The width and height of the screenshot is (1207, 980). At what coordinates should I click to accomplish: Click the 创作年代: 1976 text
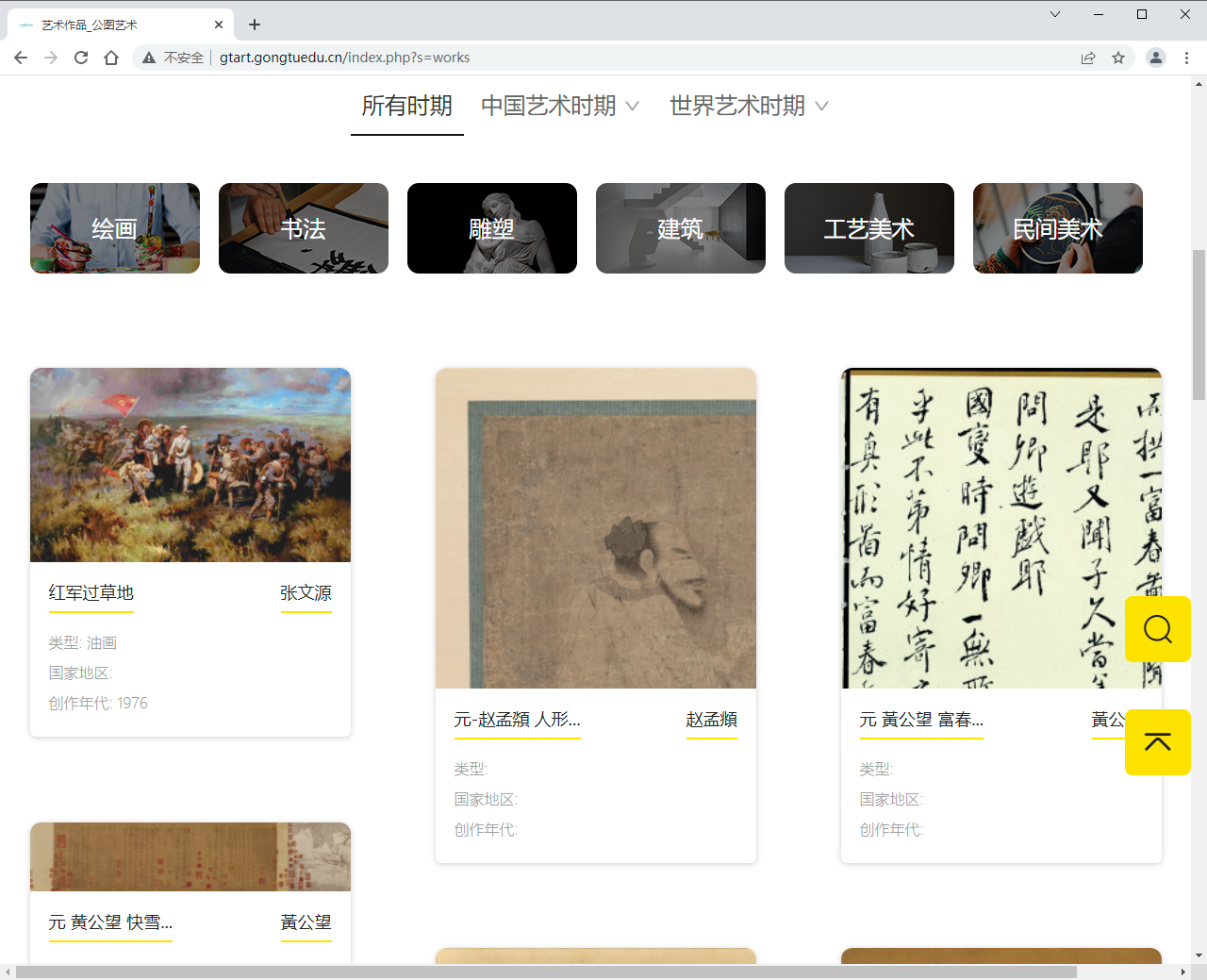tap(98, 704)
